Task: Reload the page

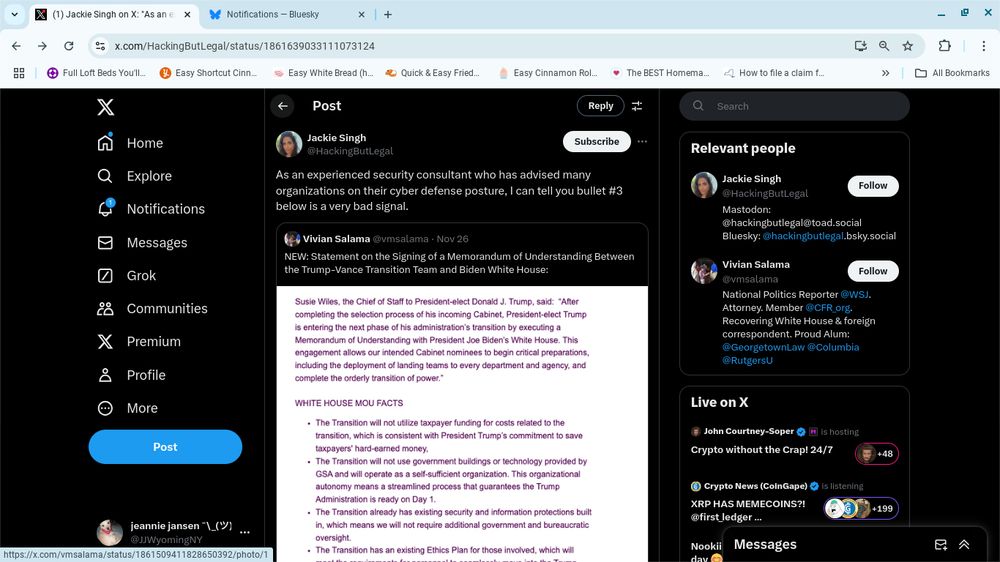Action: (69, 46)
